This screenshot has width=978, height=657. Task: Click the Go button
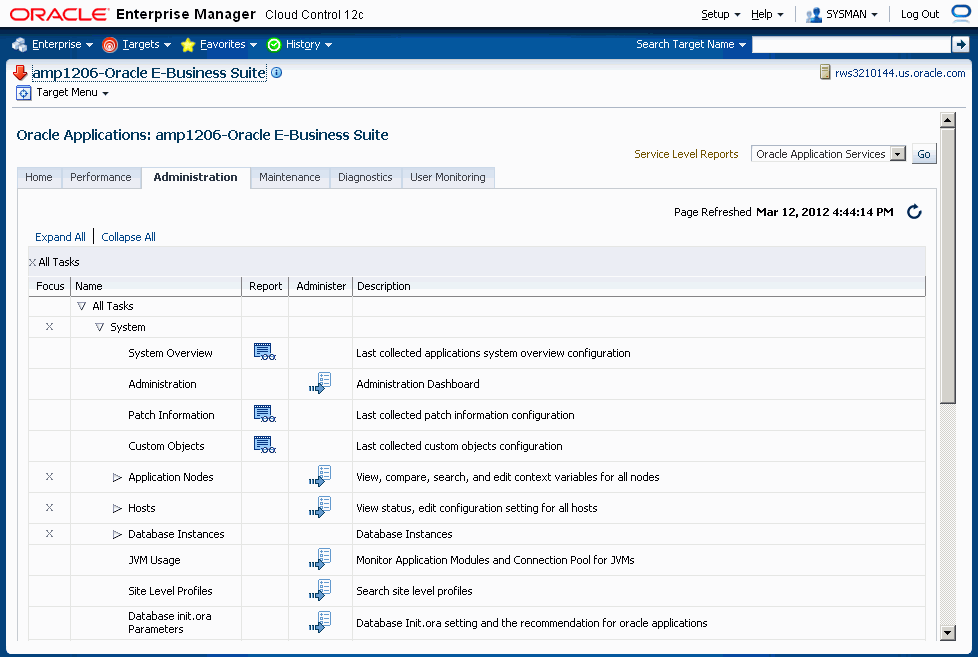tap(924, 154)
